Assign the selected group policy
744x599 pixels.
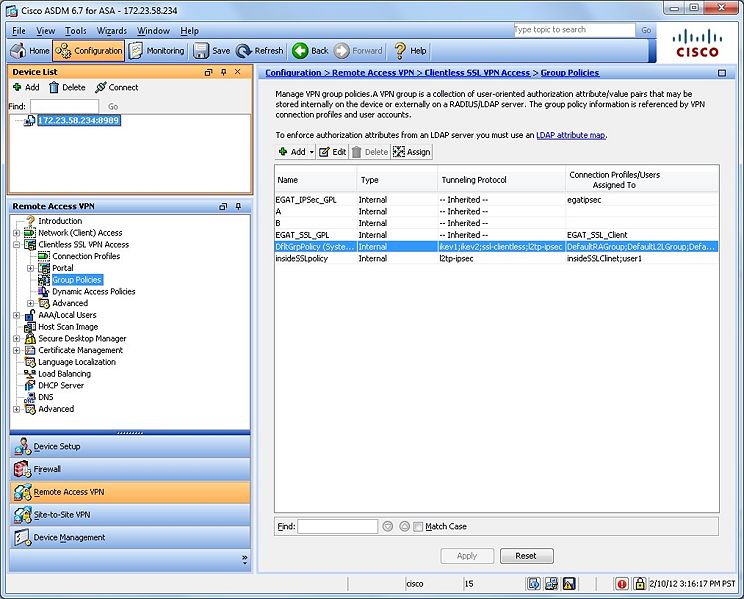click(411, 152)
